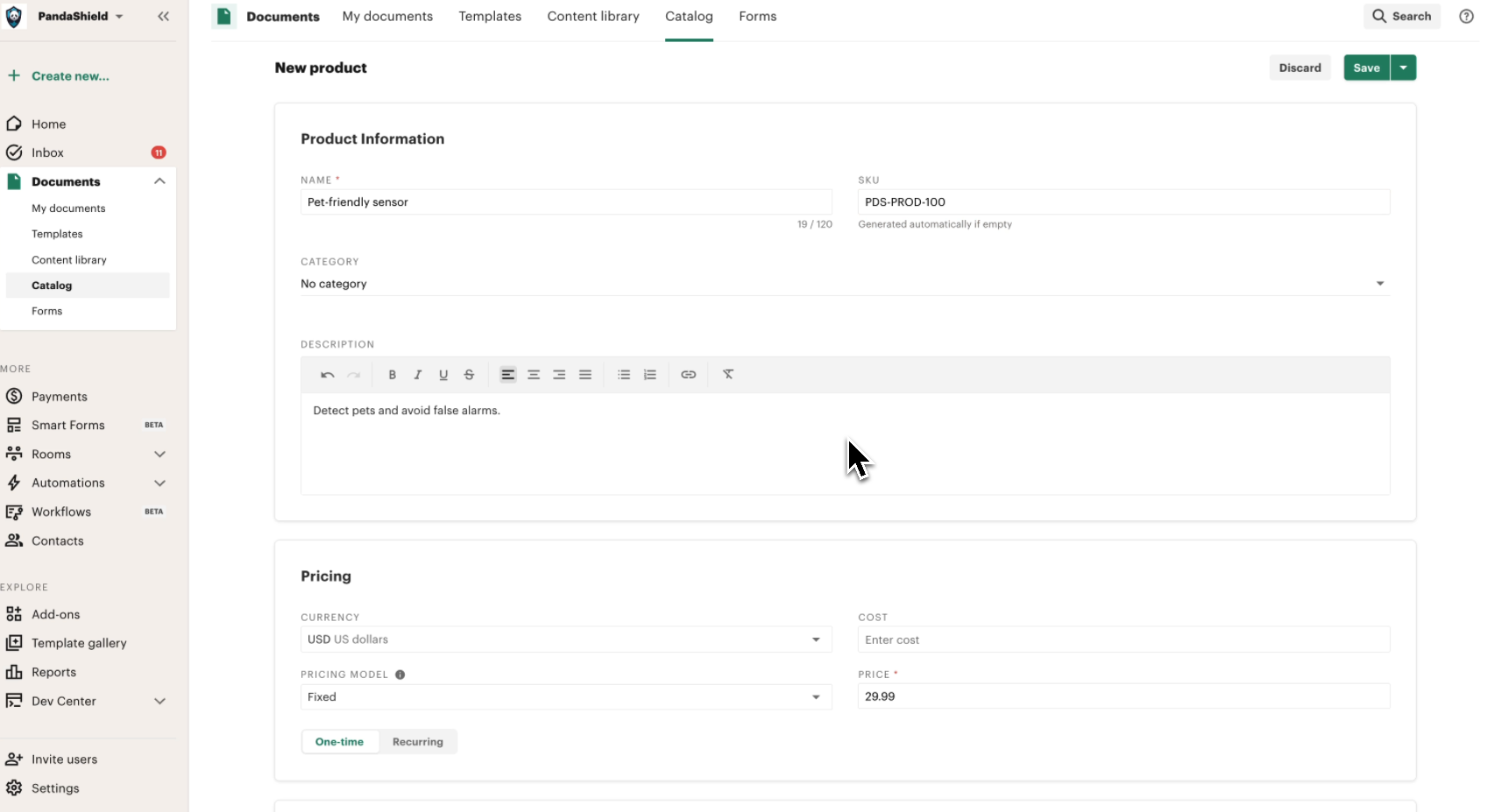Open the Category dropdown
Image resolution: width=1494 pixels, height=812 pixels.
pyautogui.click(x=845, y=284)
